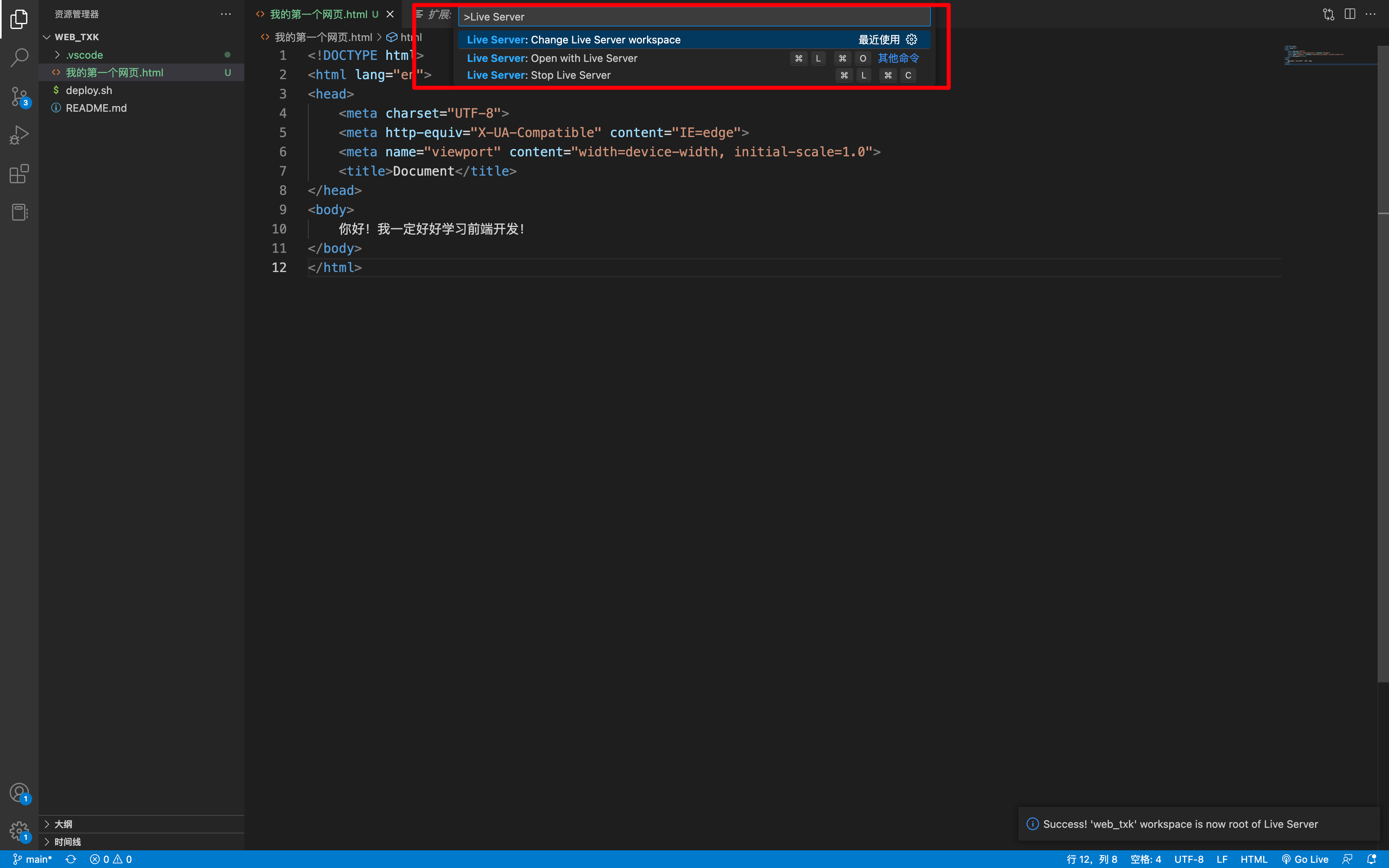Click the 空格: 4 indentation setting
This screenshot has width=1389, height=868.
(x=1145, y=859)
